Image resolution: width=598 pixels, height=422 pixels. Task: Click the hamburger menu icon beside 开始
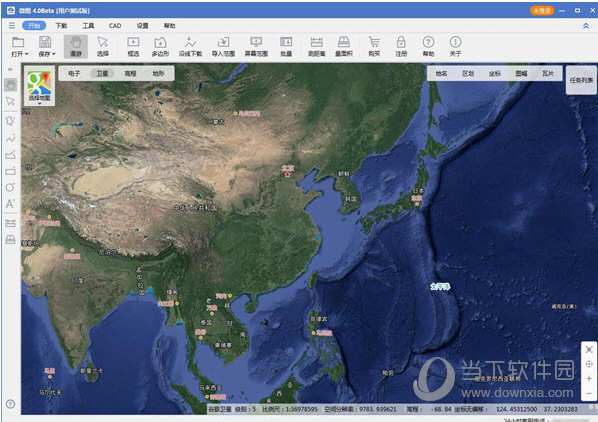pos(12,26)
